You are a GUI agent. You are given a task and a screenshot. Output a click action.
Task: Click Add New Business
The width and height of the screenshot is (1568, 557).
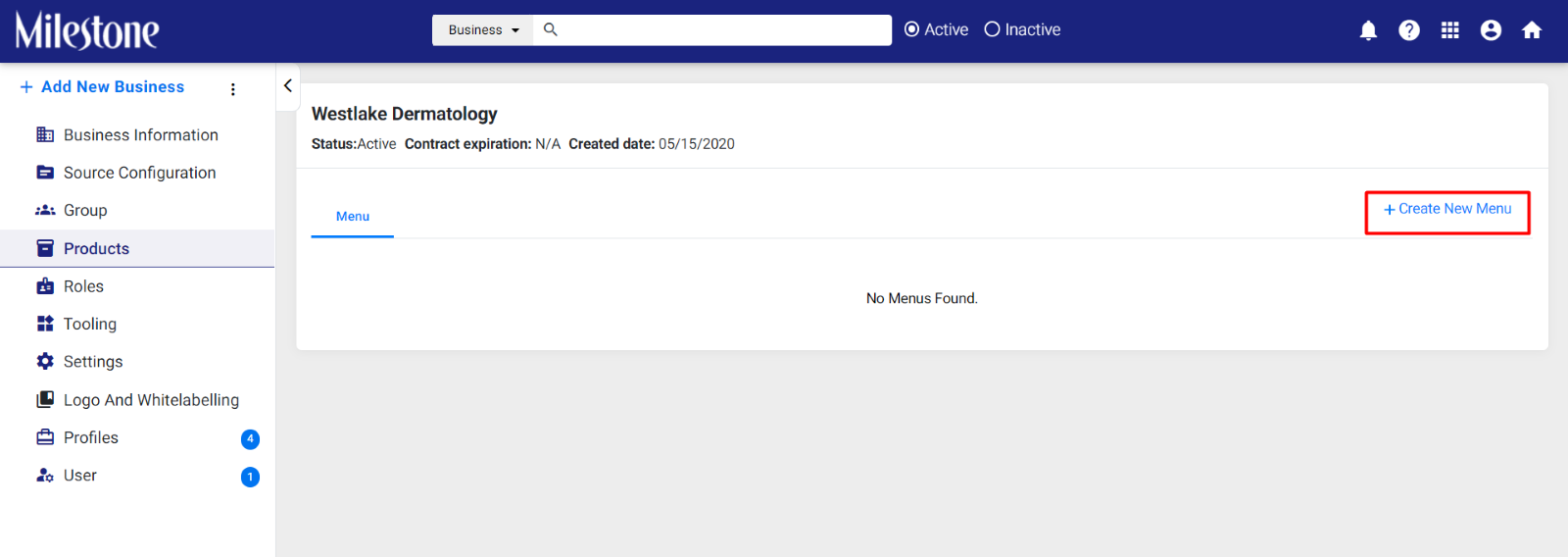102,87
